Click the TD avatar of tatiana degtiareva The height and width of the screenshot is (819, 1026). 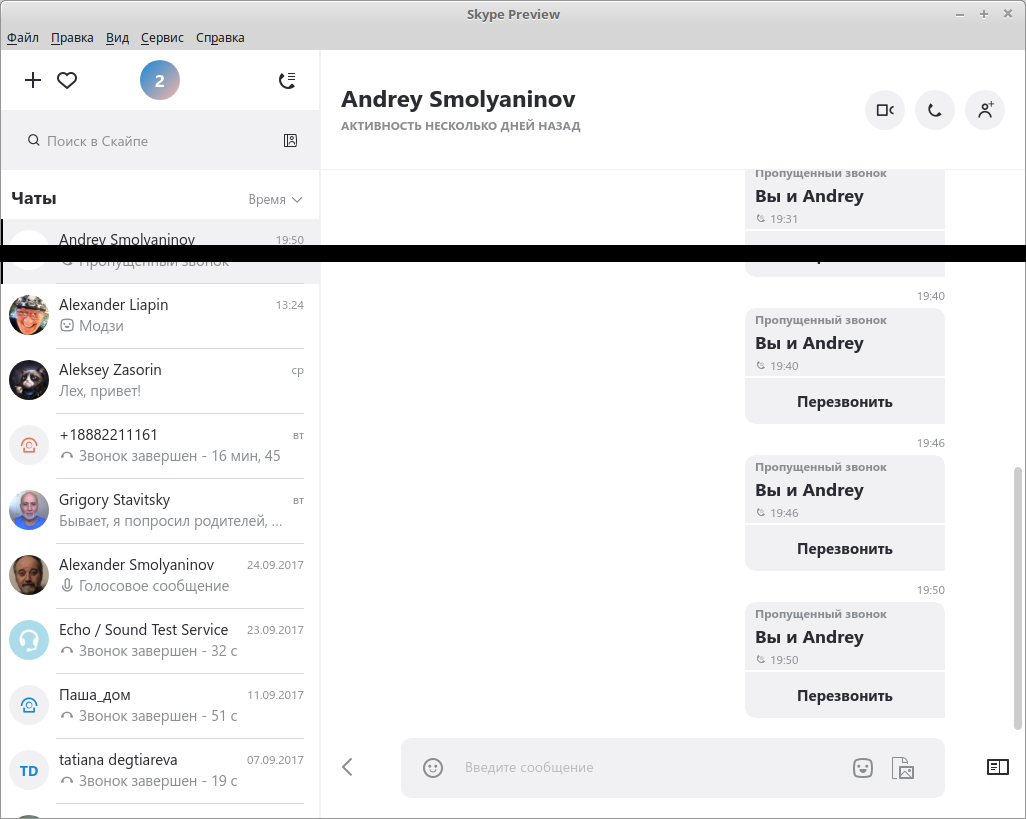[29, 770]
